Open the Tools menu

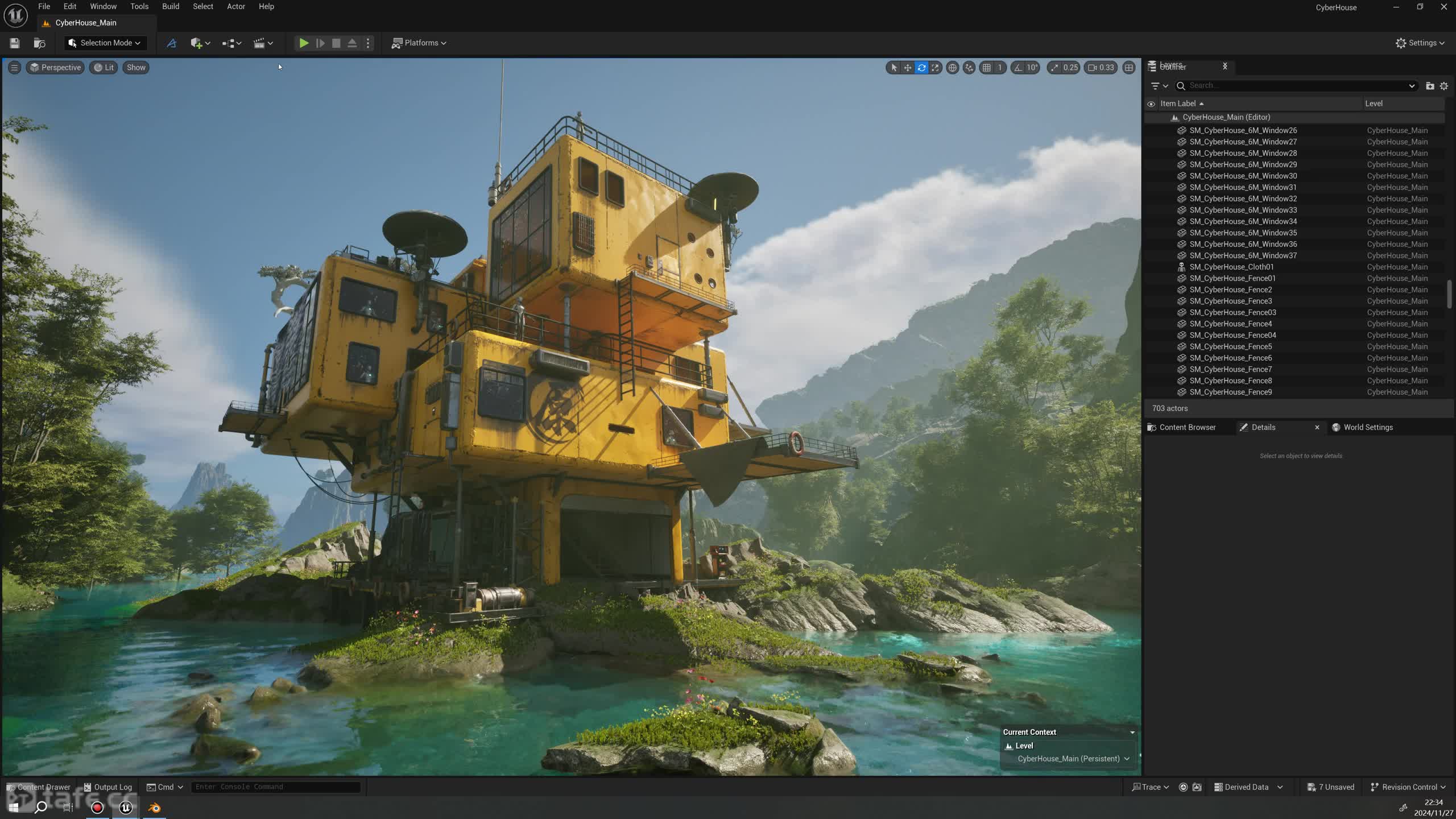point(139,7)
